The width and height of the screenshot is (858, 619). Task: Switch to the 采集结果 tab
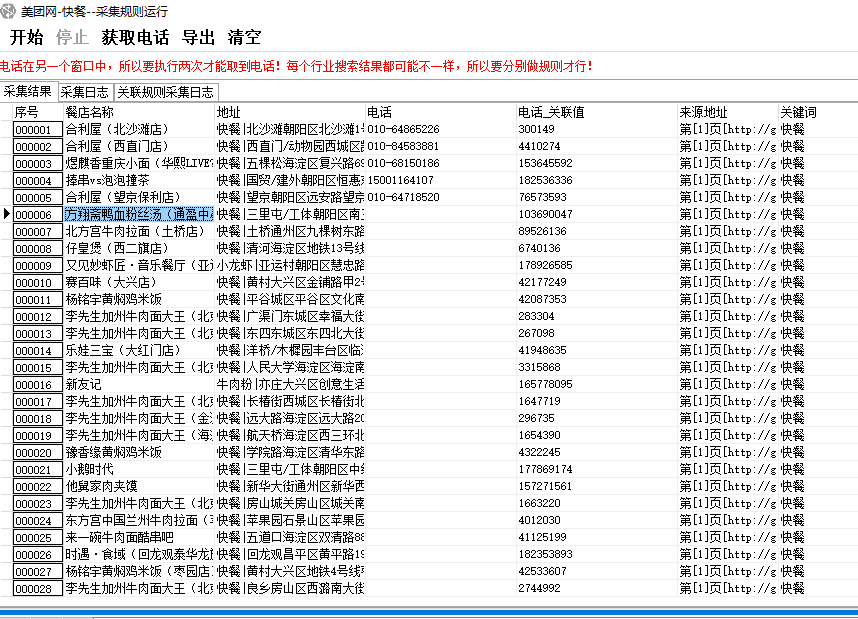click(28, 91)
